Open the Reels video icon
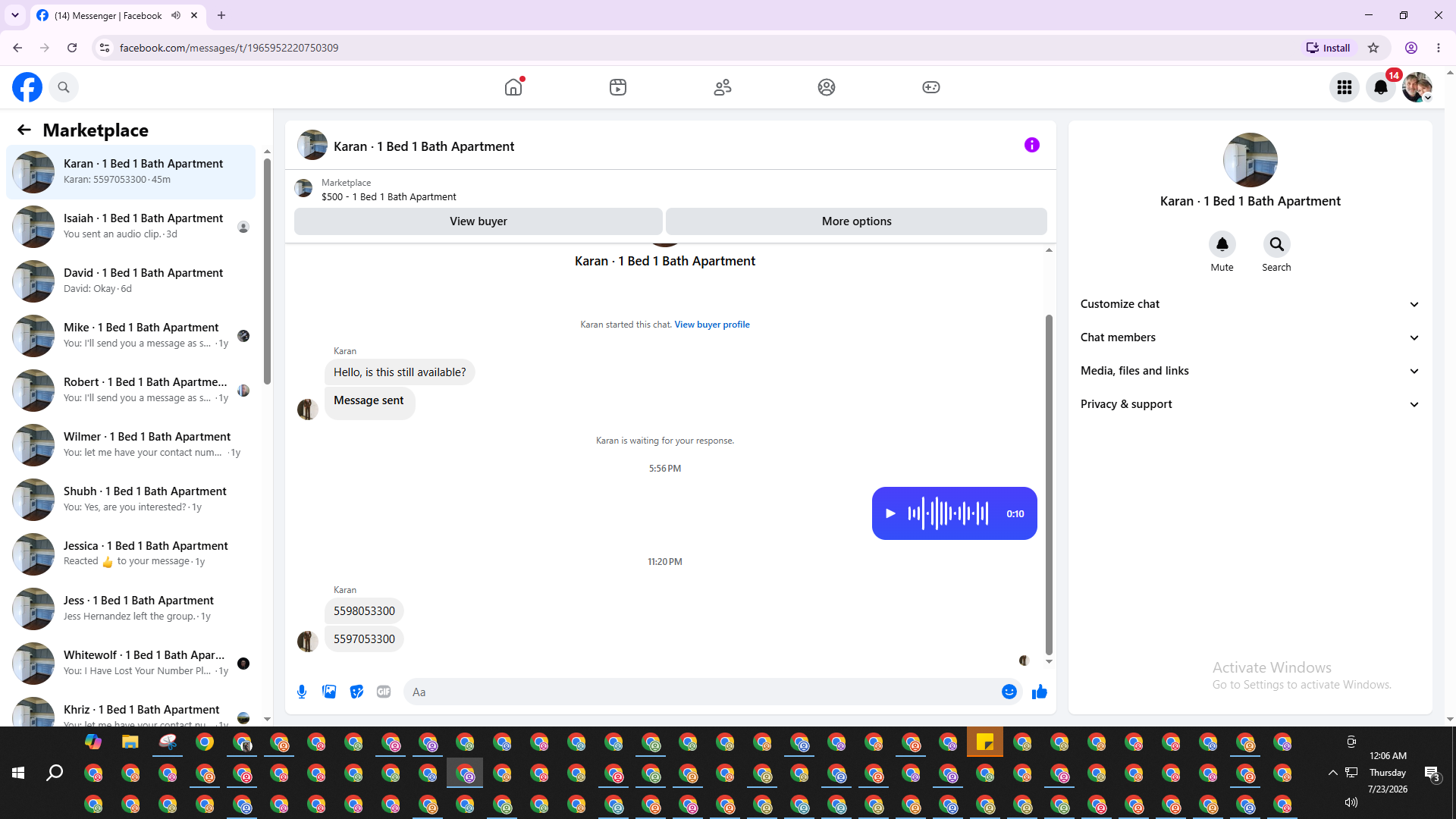1456x819 pixels. 618,87
